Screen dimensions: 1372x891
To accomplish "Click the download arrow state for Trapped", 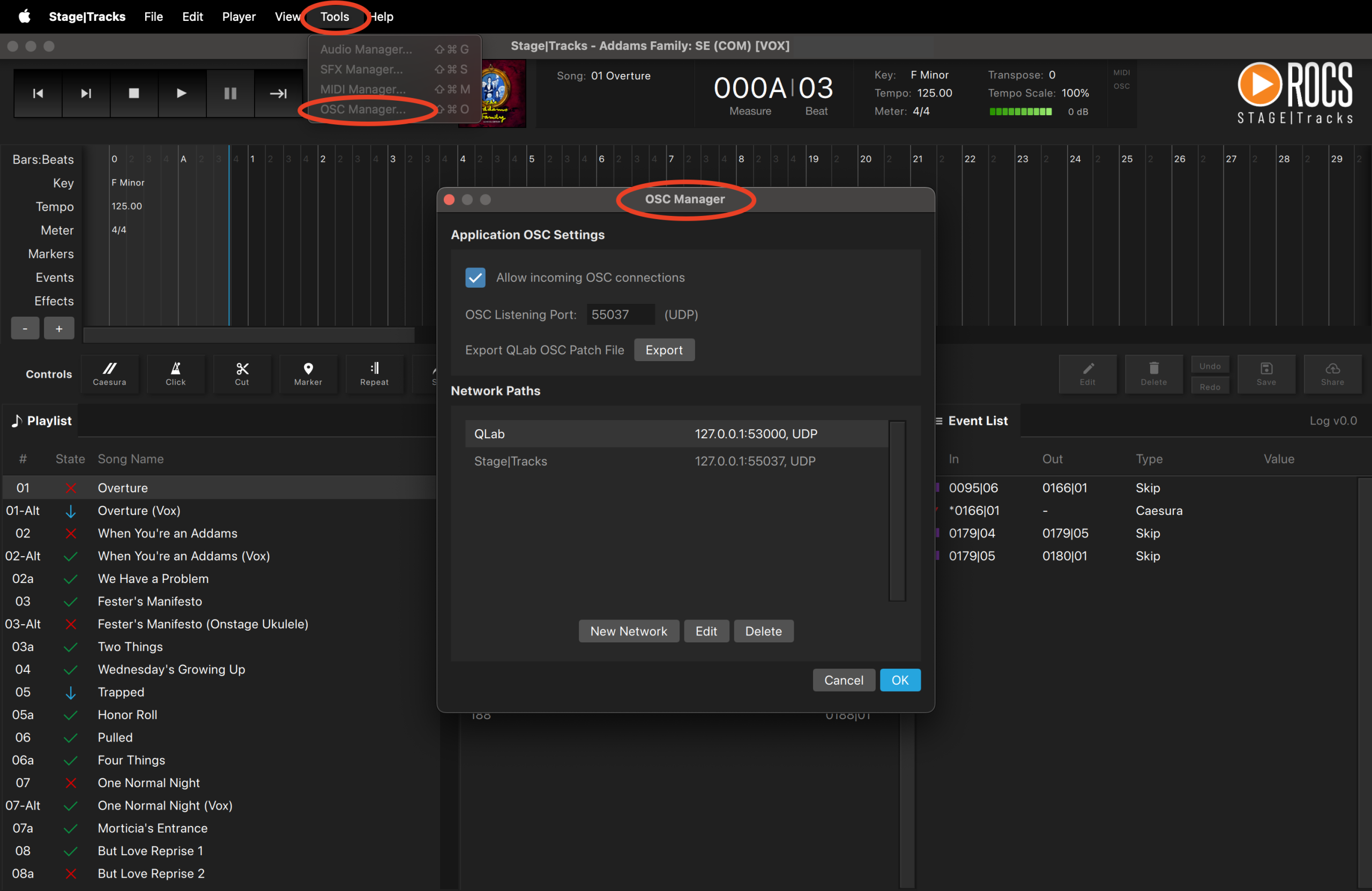I will coord(70,692).
